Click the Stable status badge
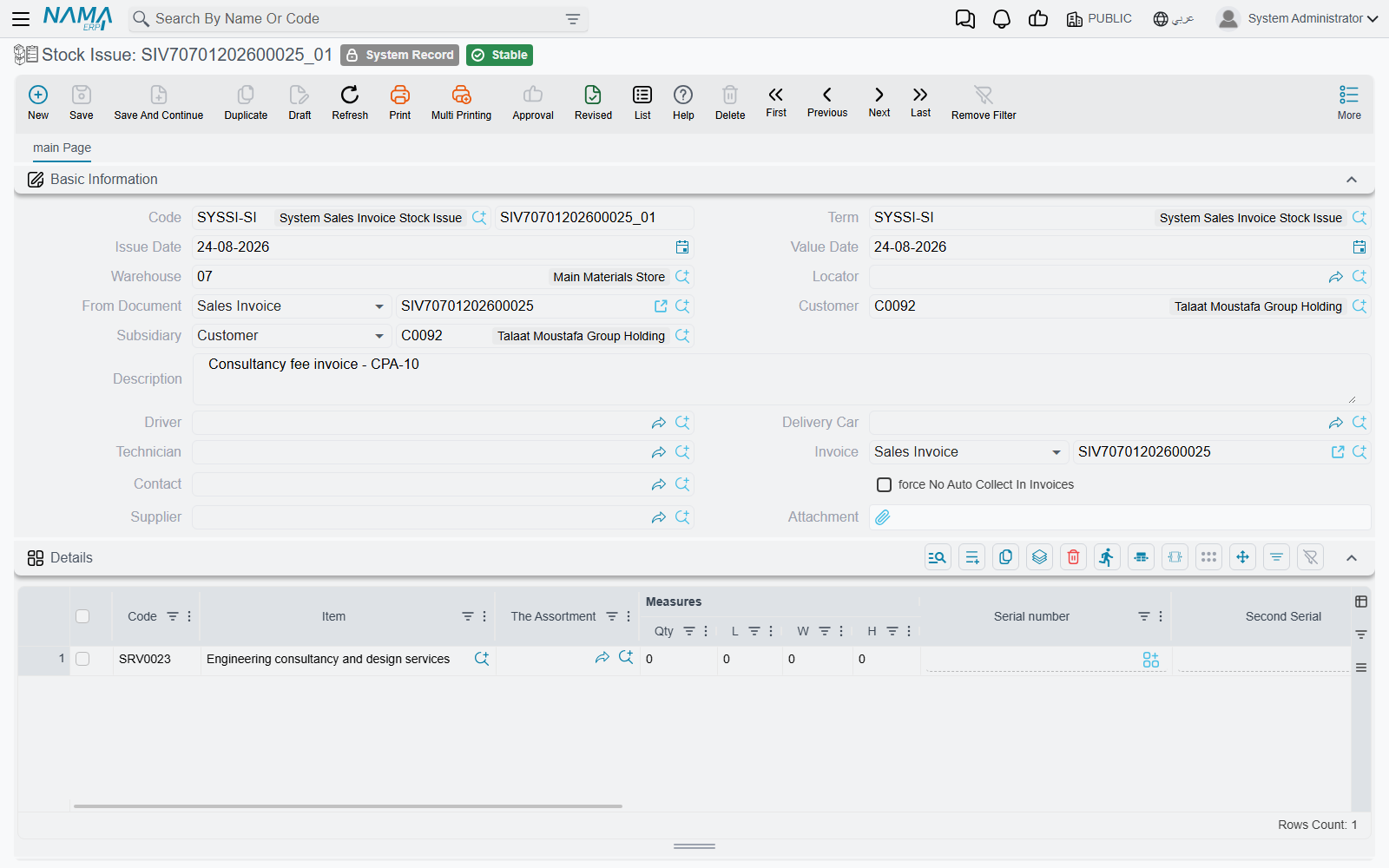 click(499, 55)
